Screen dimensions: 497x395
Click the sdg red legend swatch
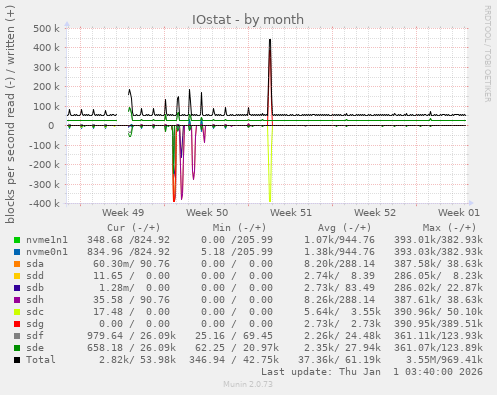(x=17, y=324)
